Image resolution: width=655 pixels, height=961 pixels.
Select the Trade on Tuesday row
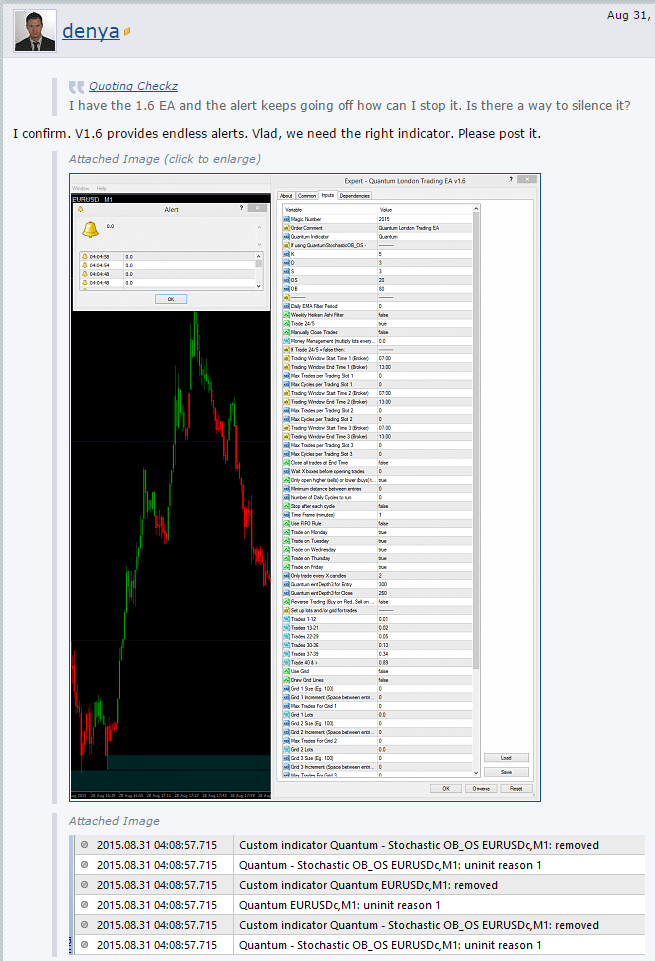377,541
